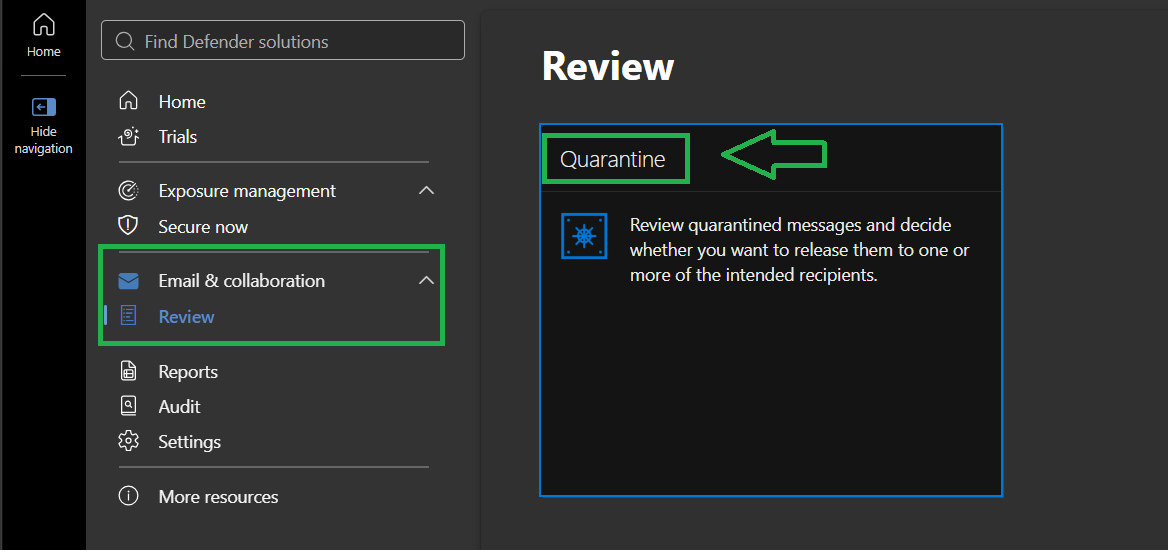Open the Review menu item
The width and height of the screenshot is (1168, 553).
[186, 317]
